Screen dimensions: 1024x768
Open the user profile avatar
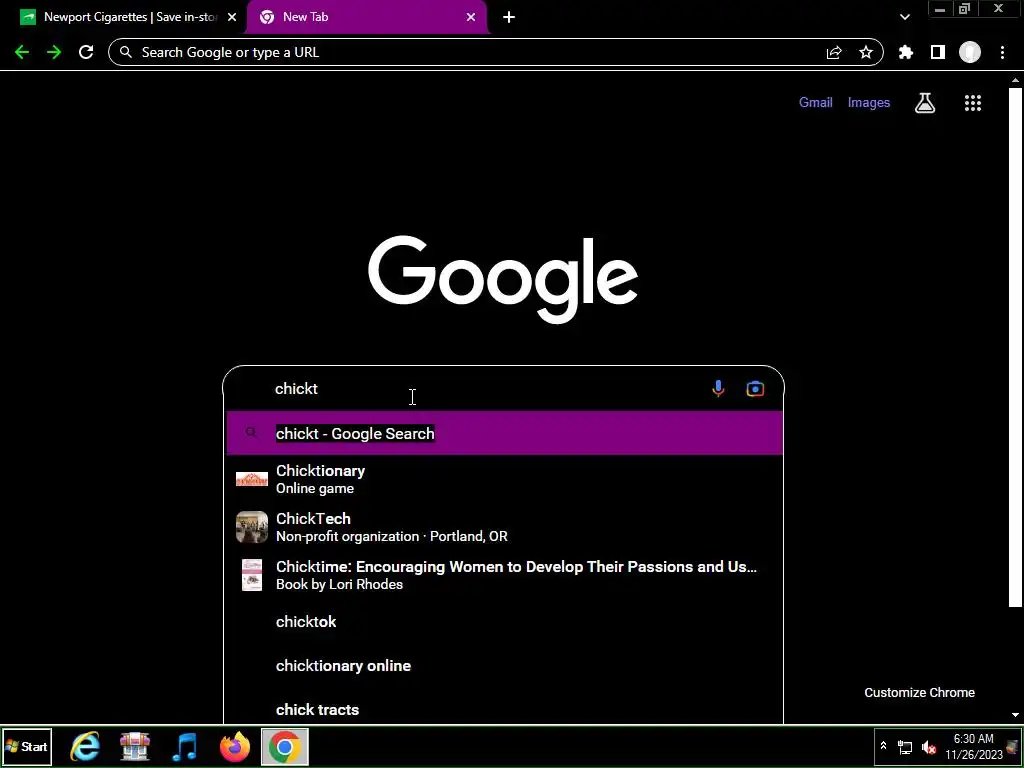tap(970, 52)
